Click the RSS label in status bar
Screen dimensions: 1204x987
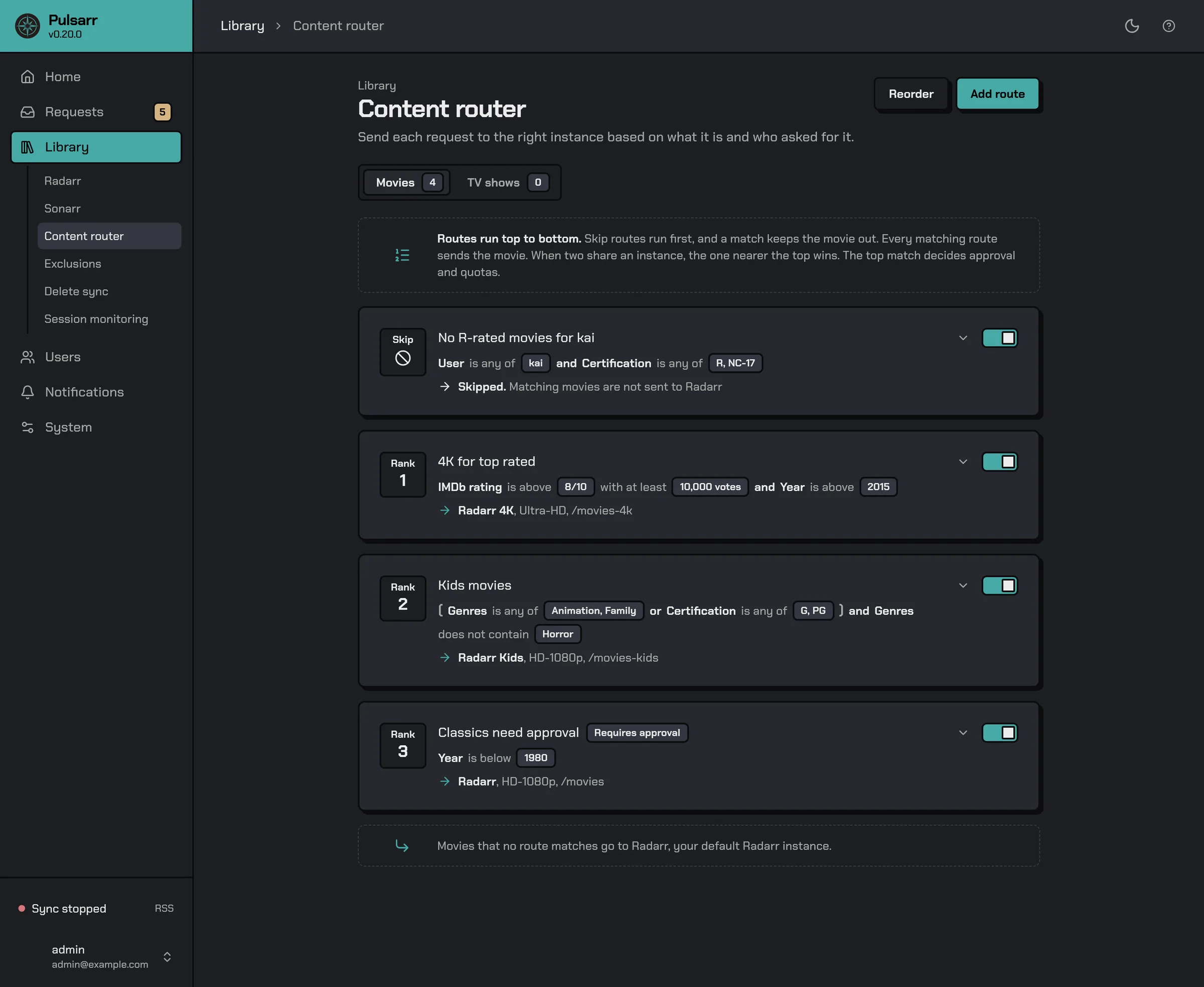click(x=164, y=909)
